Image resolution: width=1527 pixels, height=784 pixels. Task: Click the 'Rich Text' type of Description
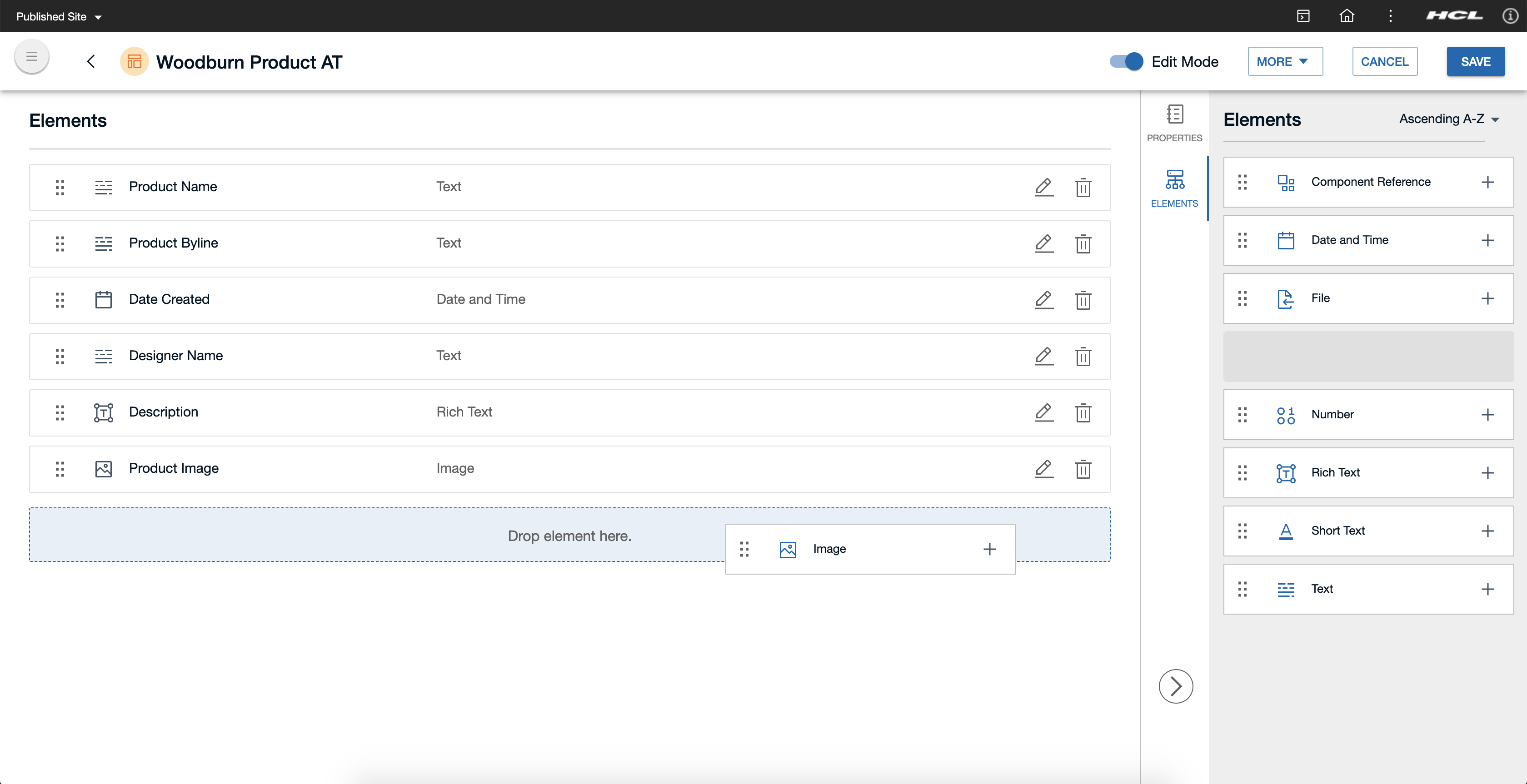(x=465, y=412)
